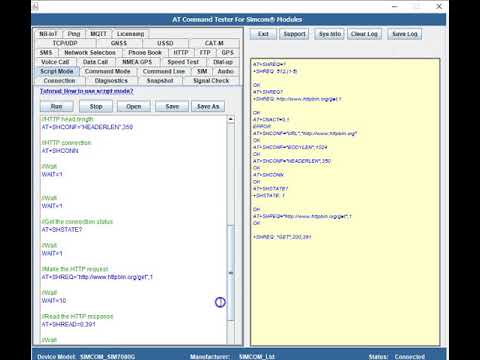Image resolution: width=480 pixels, height=360 pixels.
Task: Open the Snapshot tab
Action: point(160,81)
